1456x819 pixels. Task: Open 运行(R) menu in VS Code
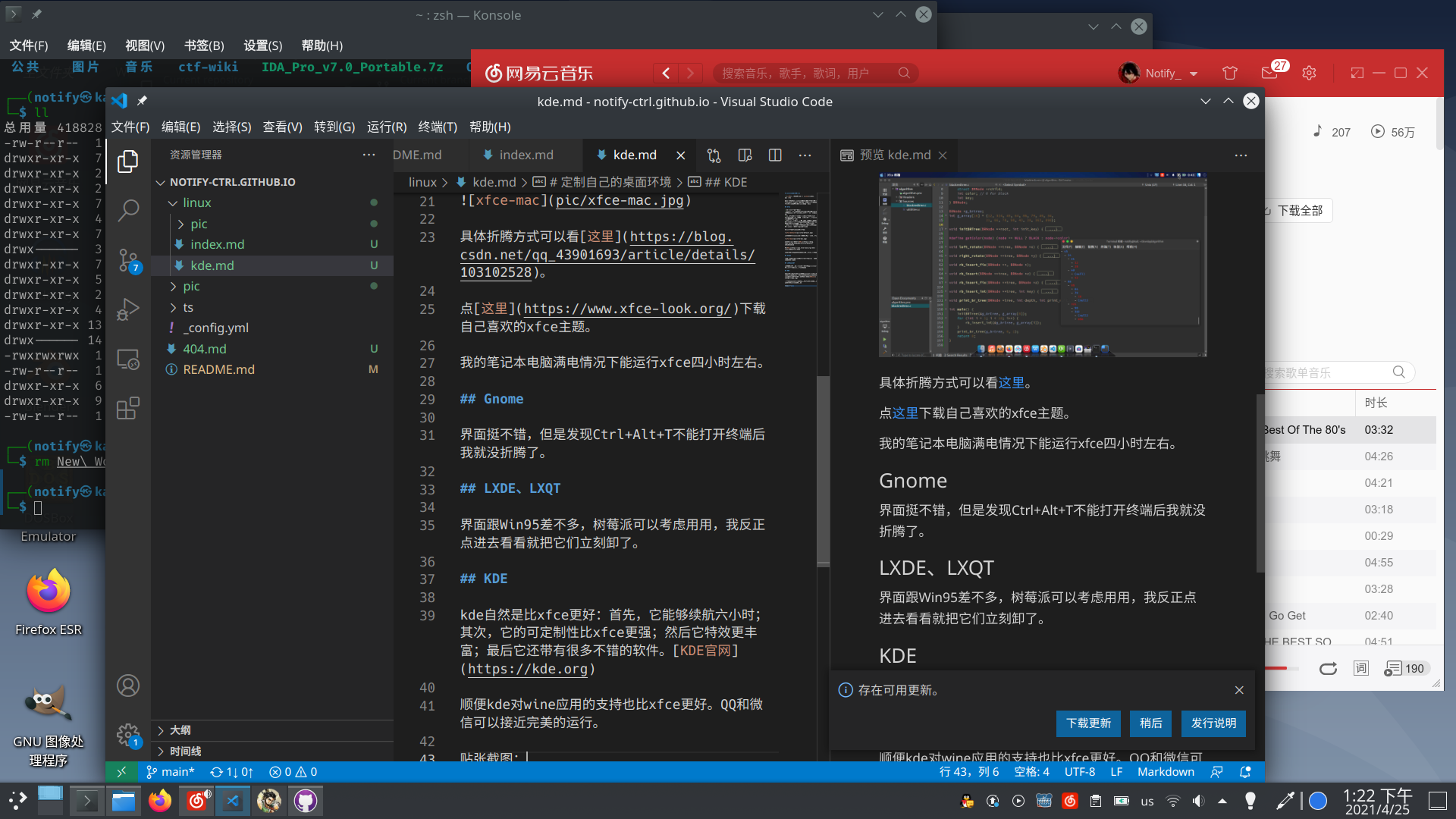coord(387,127)
